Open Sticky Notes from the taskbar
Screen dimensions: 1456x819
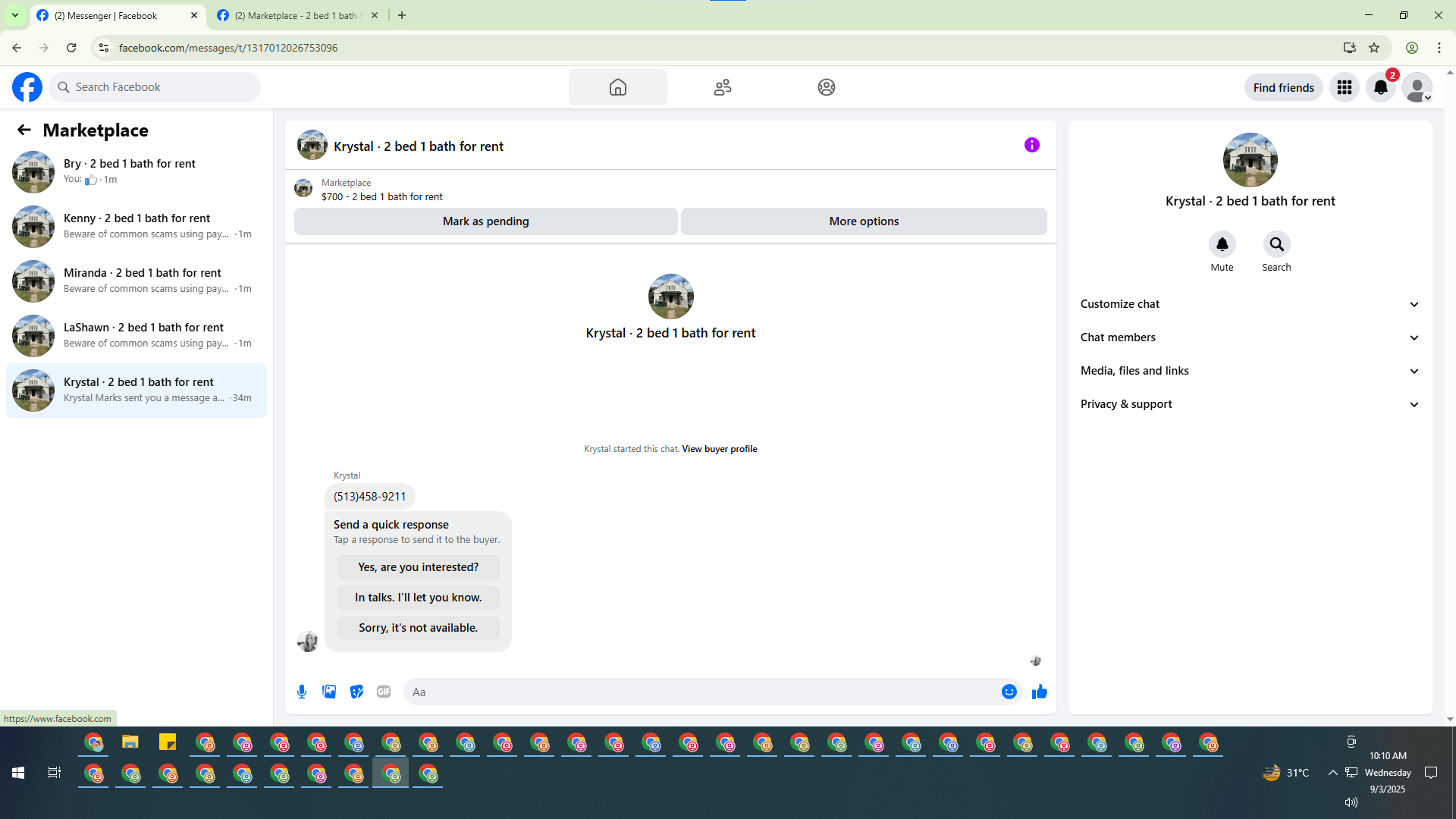168,742
